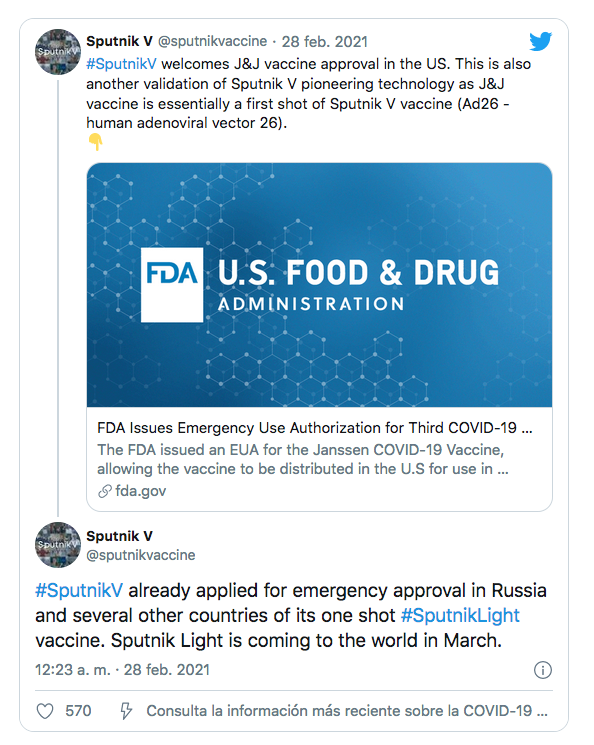Click the 570 likes count
Screen dimensions: 594x745
(x=78, y=711)
